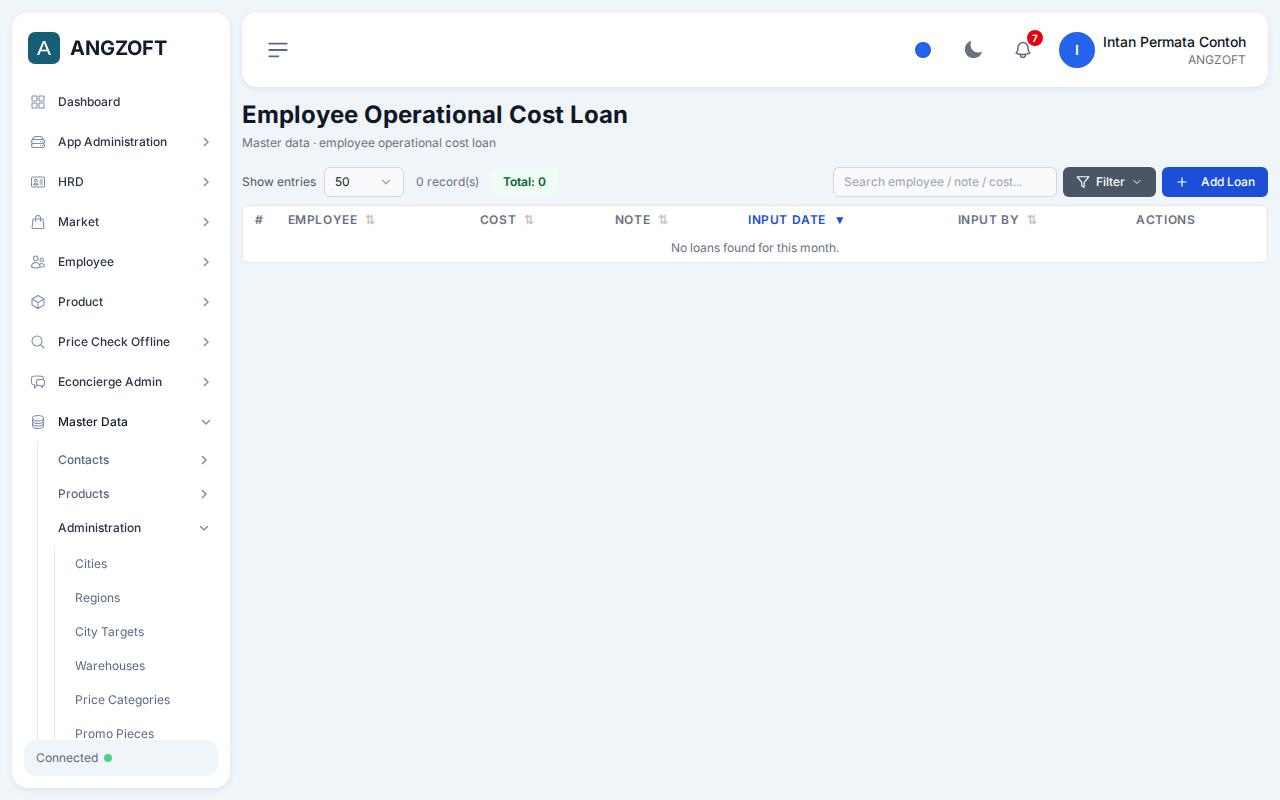The width and height of the screenshot is (1280, 800).
Task: Click the Employee people icon
Action: (x=38, y=262)
